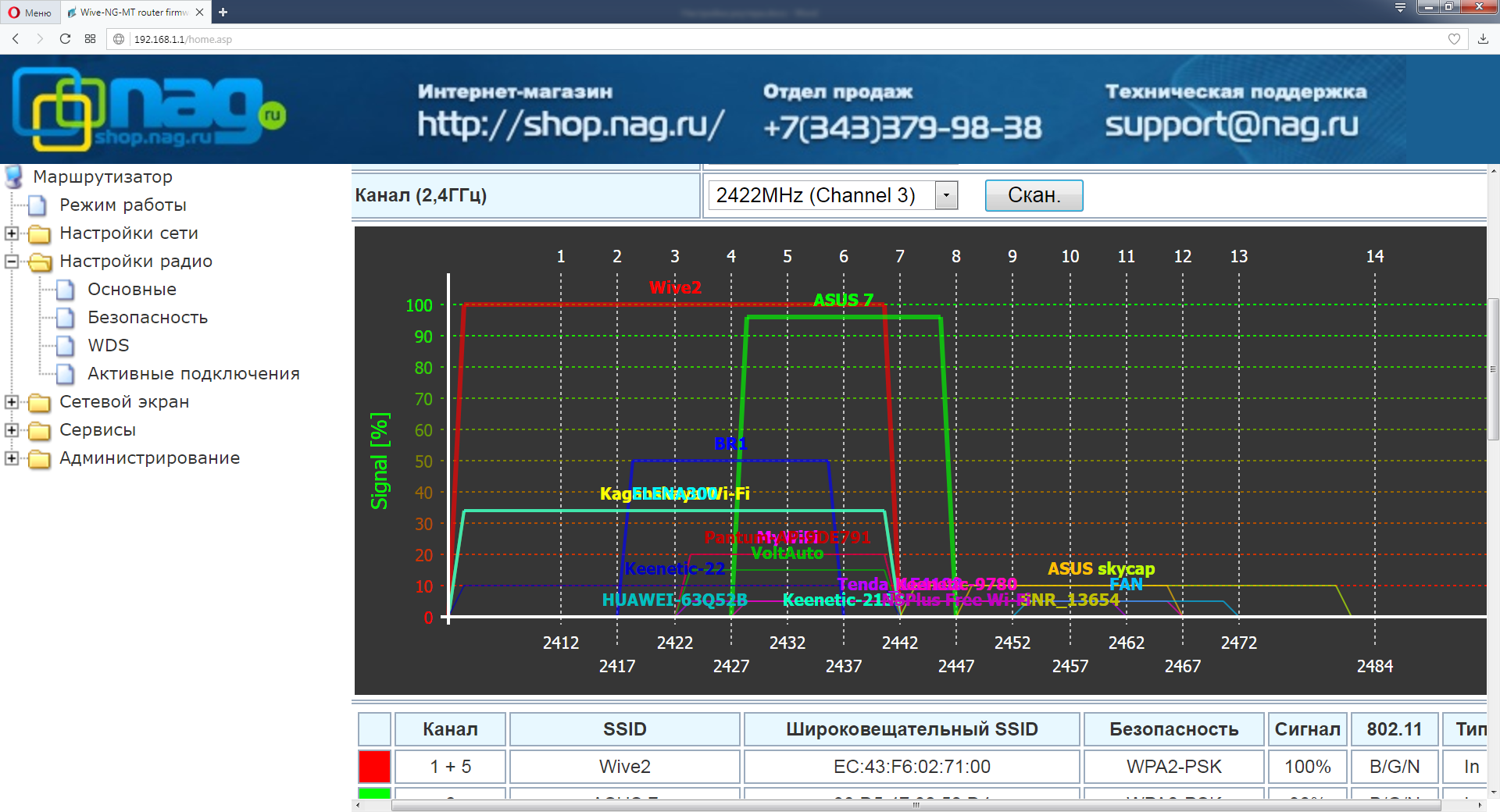Click the folder icon of Настройки сети

[39, 233]
